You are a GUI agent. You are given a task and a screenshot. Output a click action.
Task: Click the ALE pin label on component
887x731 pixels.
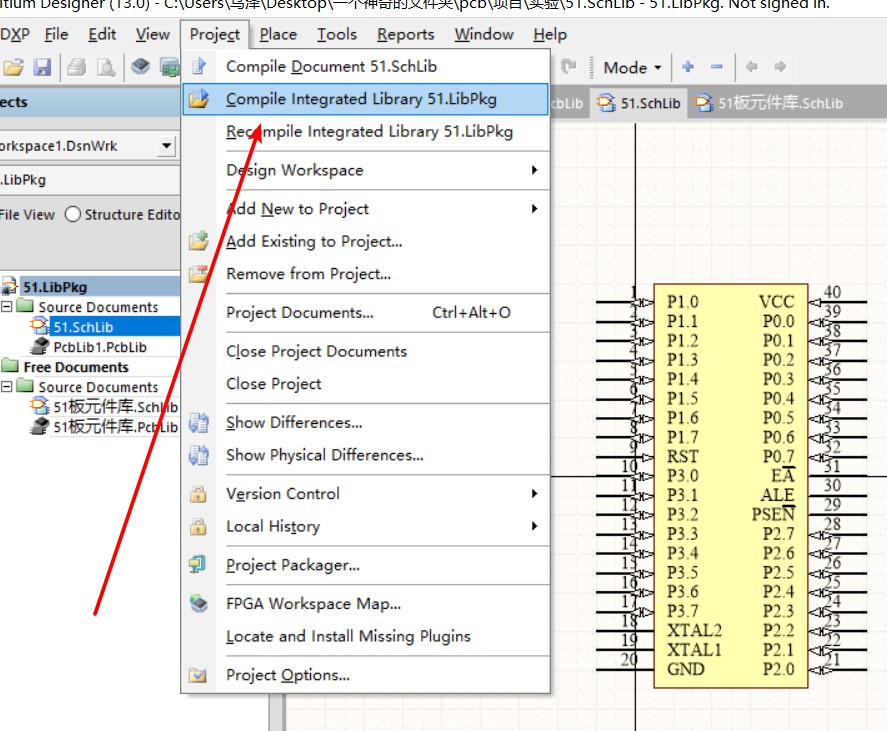coord(777,494)
